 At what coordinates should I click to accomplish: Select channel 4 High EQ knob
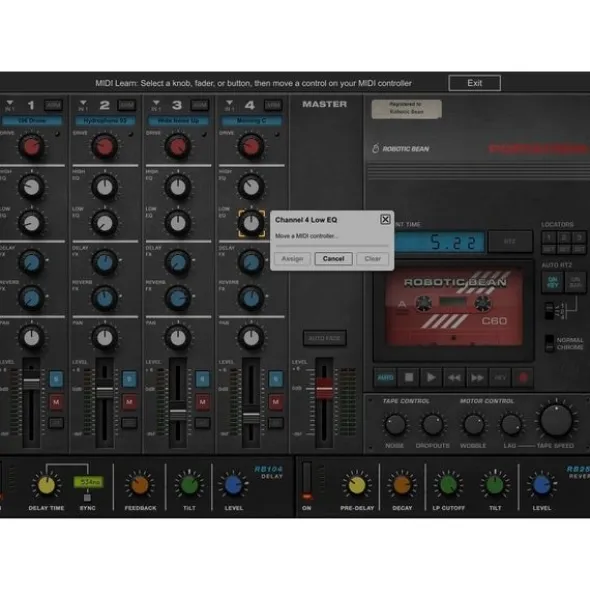[x=251, y=187]
